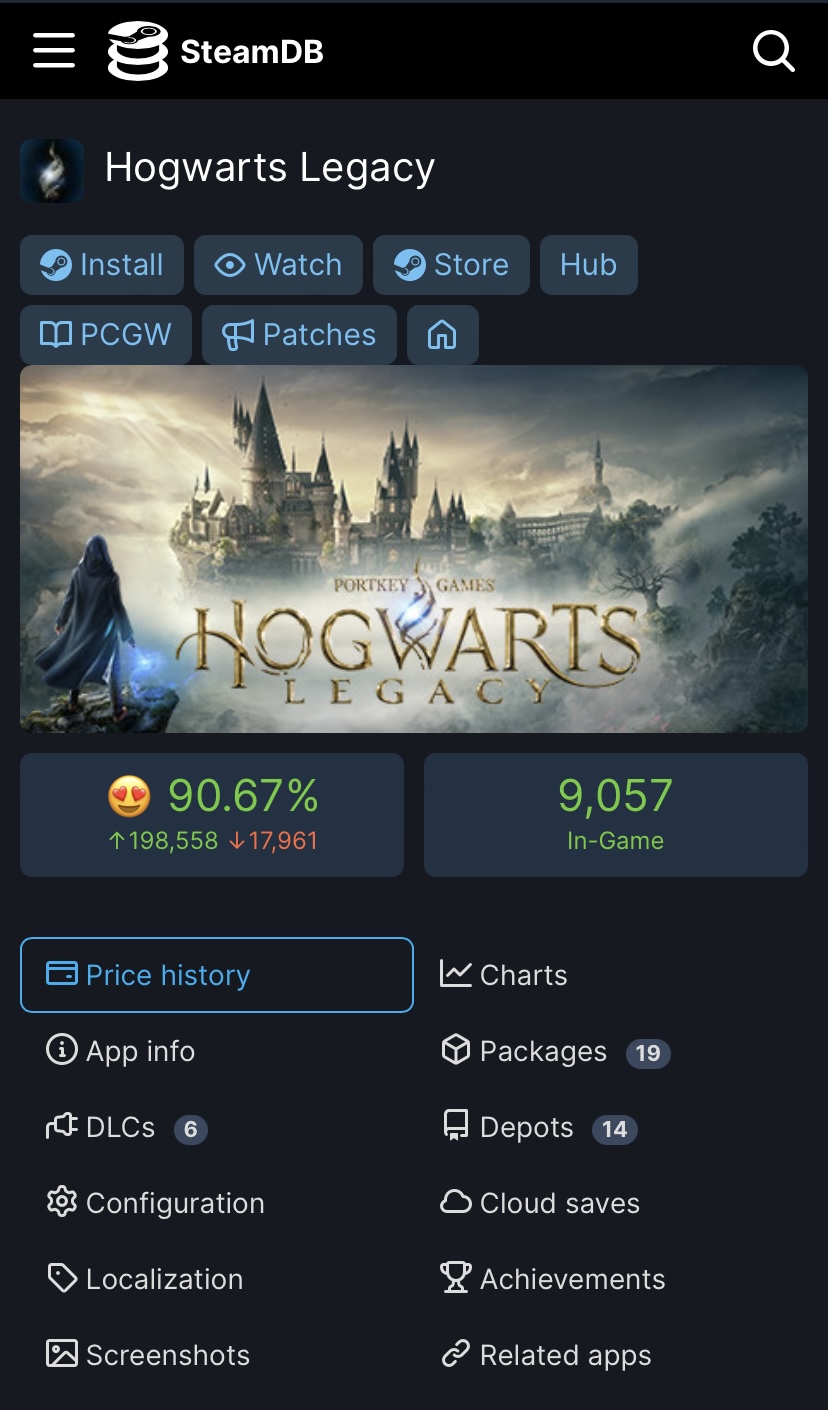Screen dimensions: 828x1410
Task: Open the search magnifier icon
Action: tap(773, 50)
